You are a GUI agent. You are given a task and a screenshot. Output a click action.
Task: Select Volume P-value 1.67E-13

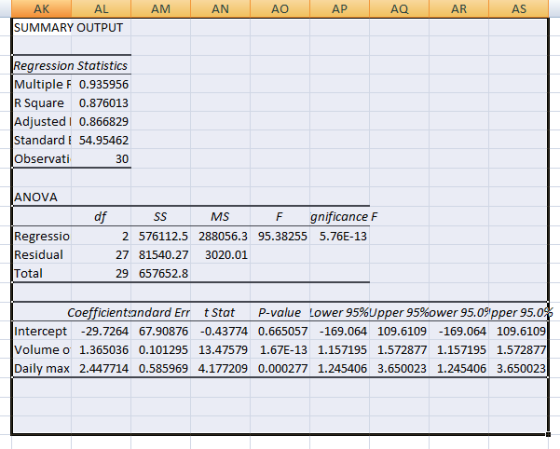tap(280, 350)
